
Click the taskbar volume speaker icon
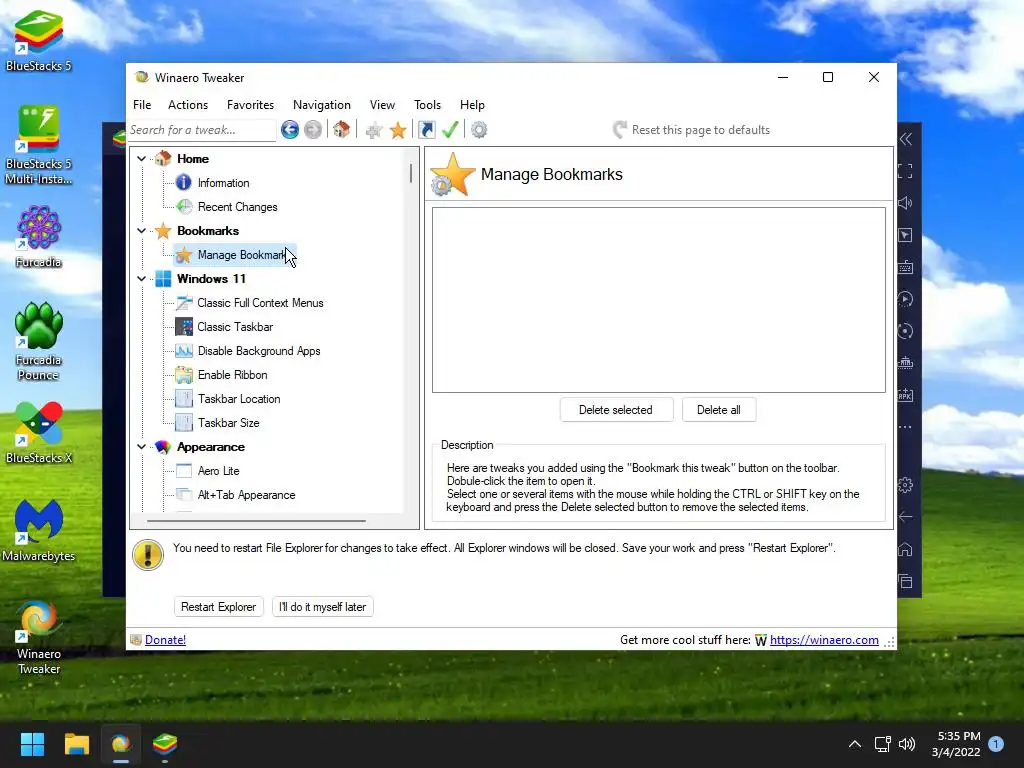tap(906, 744)
